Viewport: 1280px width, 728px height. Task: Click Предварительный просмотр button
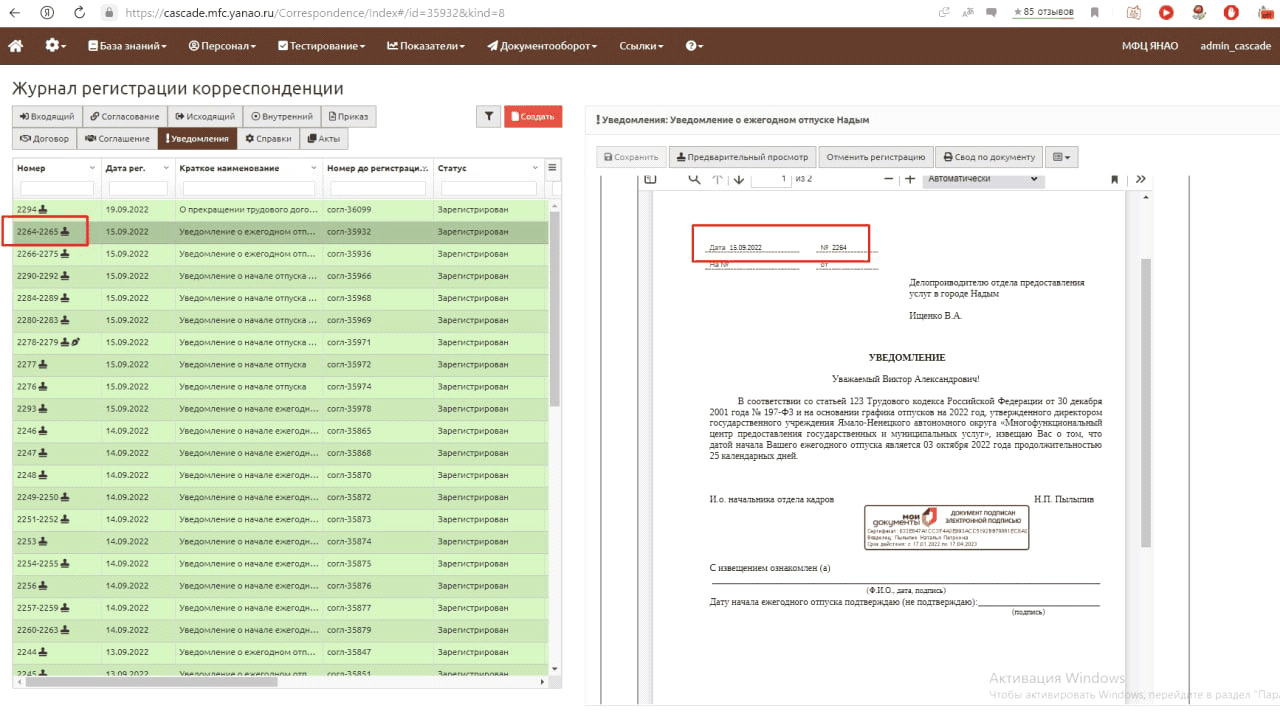point(742,157)
